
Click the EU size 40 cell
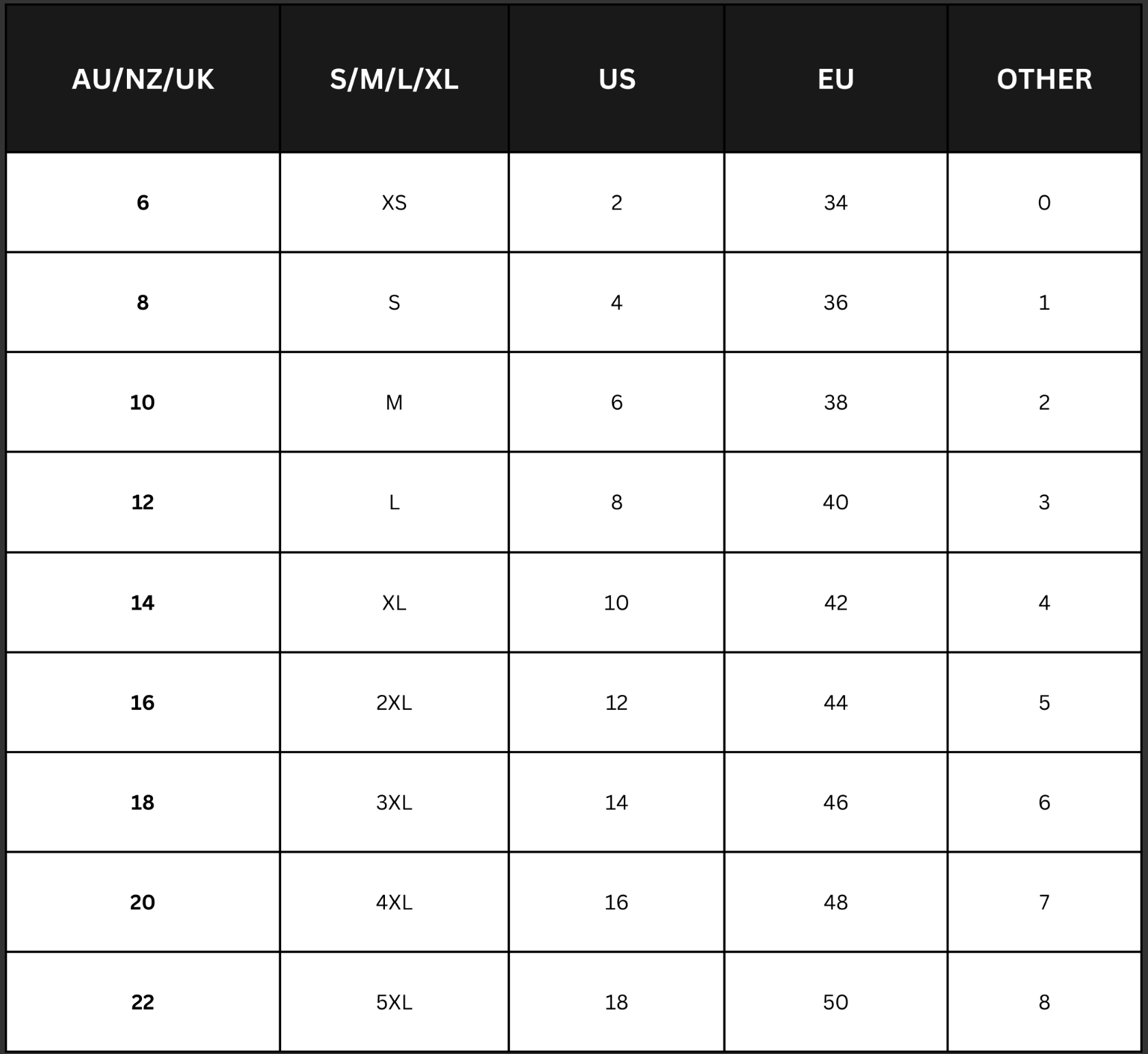[835, 502]
